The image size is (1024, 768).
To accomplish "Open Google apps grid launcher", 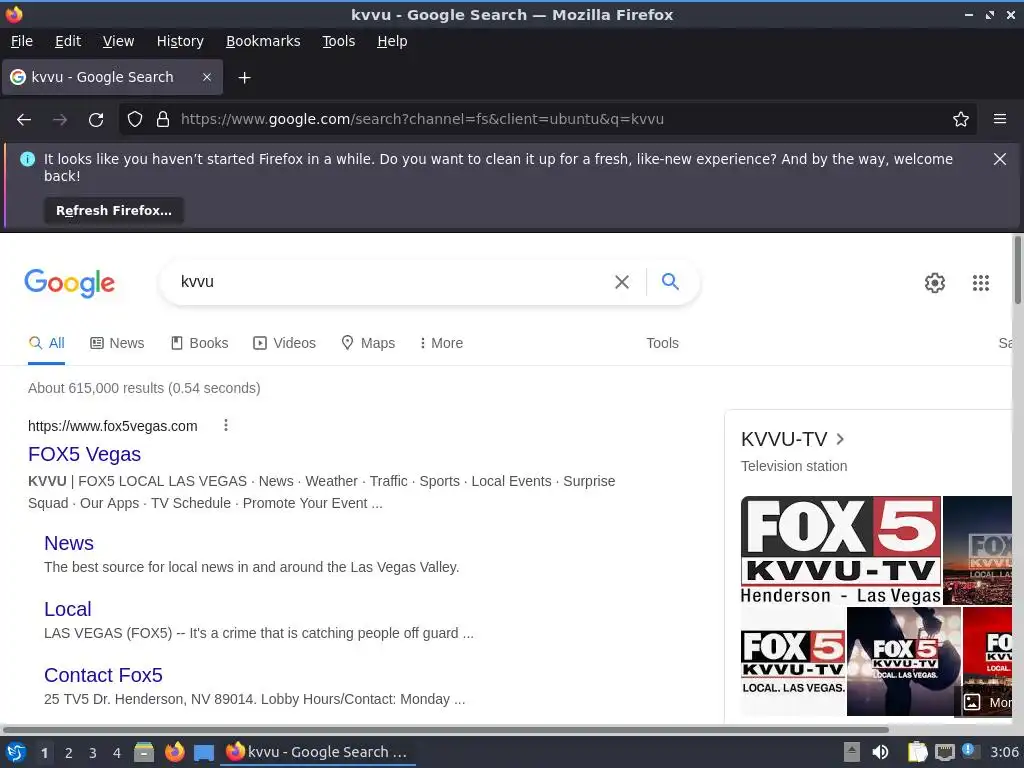I will pyautogui.click(x=981, y=283).
